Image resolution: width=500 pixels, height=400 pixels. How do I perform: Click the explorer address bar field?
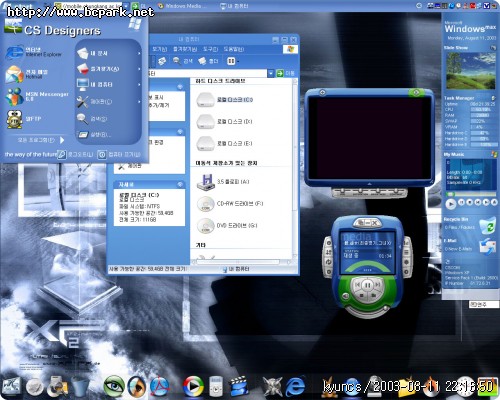coord(208,73)
